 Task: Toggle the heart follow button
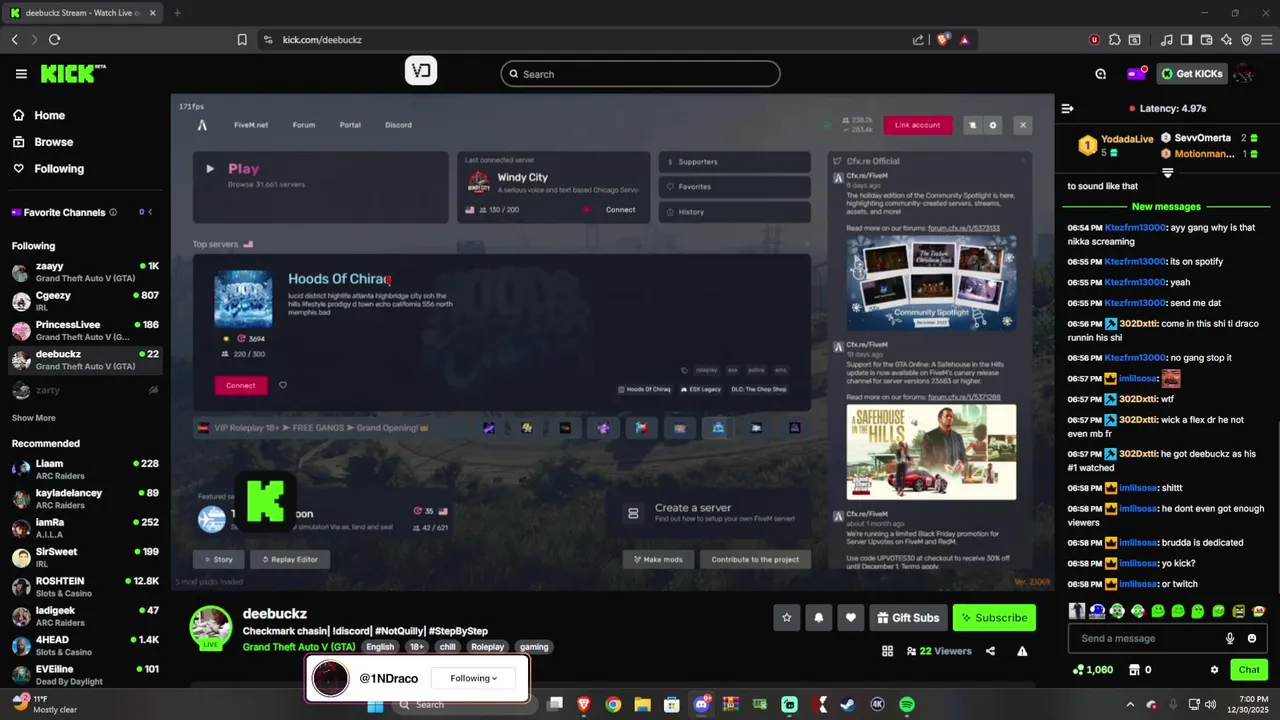tap(851, 618)
